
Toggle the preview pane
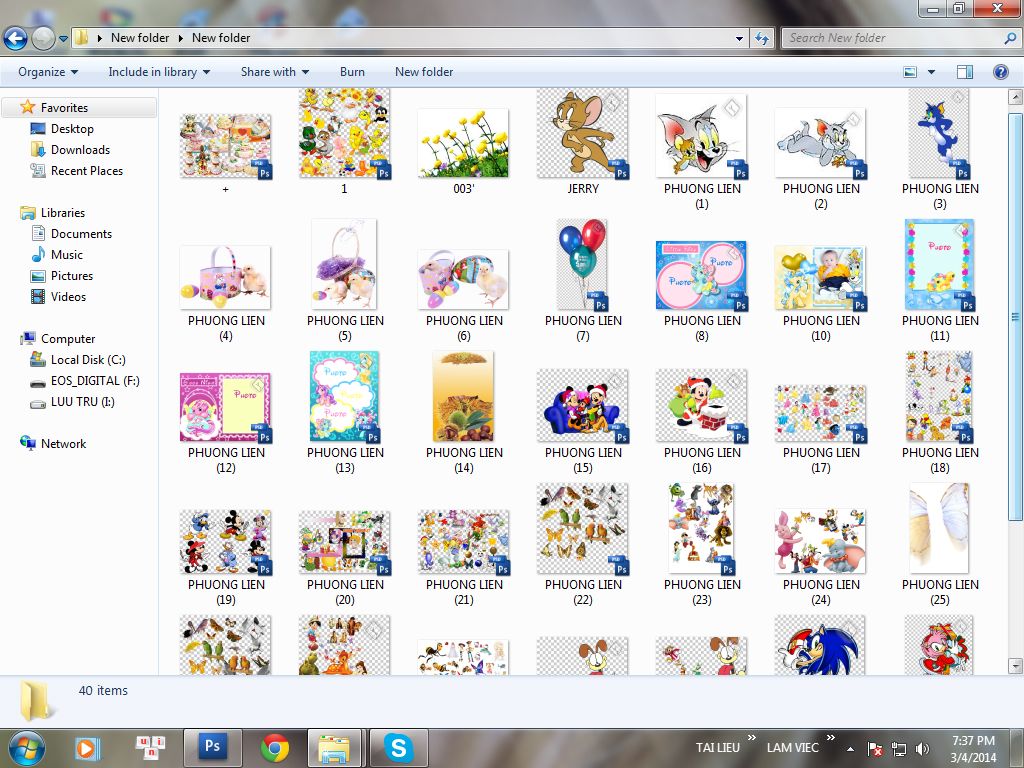[965, 72]
